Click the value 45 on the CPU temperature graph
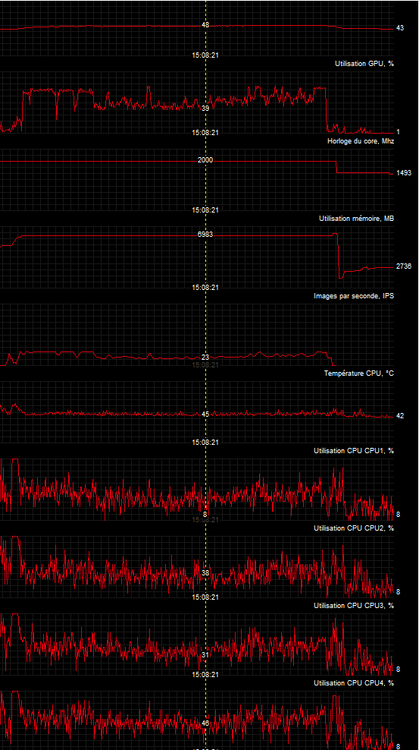Screen dimensions: 419x750 pos(205,414)
